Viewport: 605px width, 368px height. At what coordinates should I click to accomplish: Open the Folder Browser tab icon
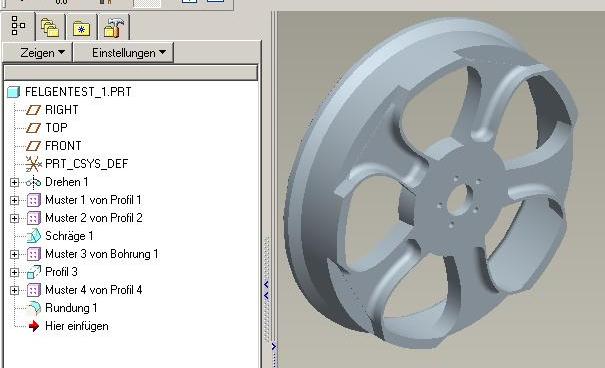[x=50, y=28]
